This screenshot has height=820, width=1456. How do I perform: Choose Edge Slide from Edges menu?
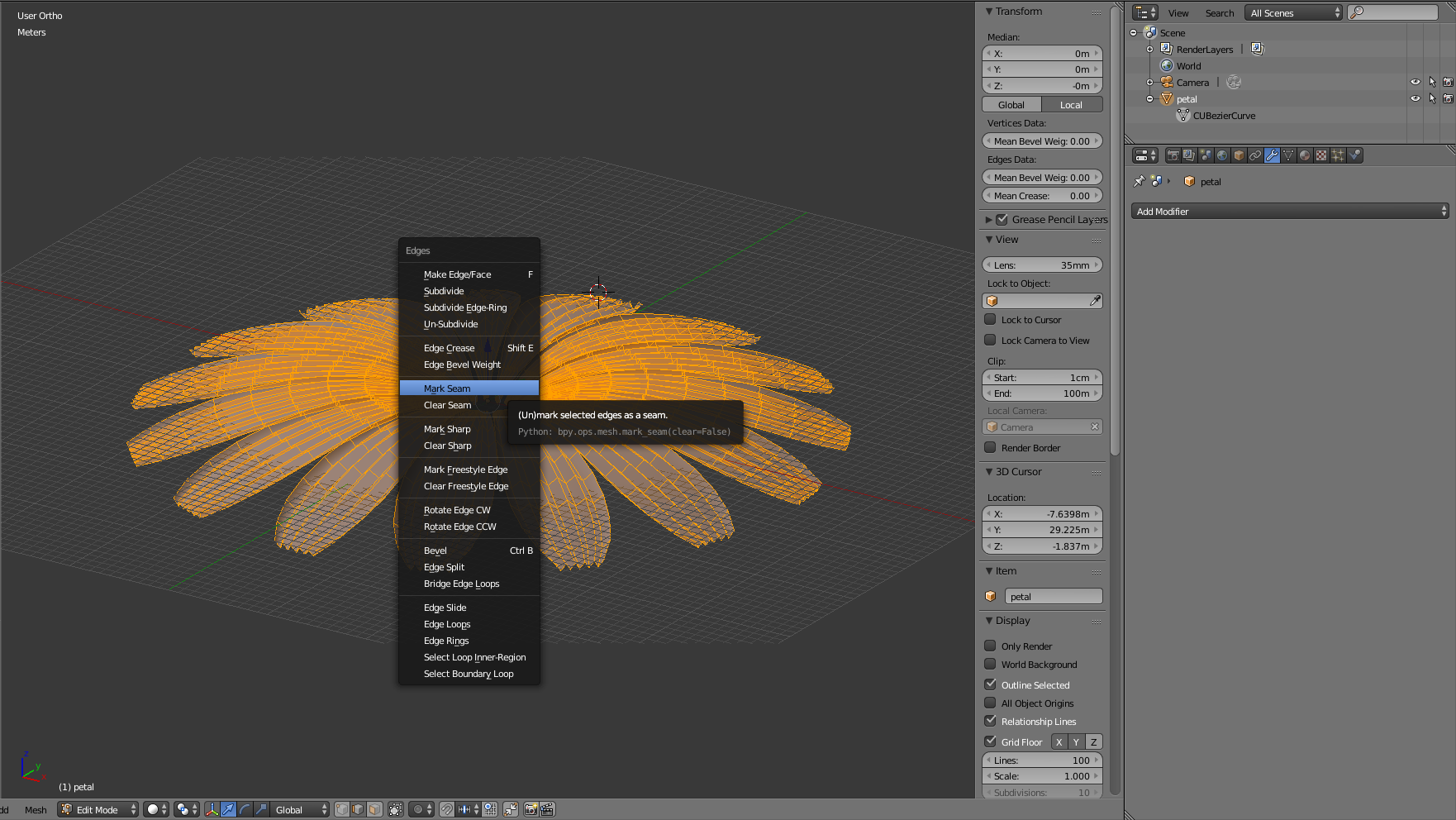pos(469,607)
